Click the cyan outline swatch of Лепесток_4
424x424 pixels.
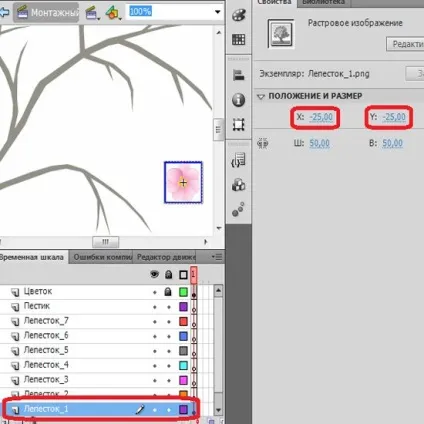183,365
